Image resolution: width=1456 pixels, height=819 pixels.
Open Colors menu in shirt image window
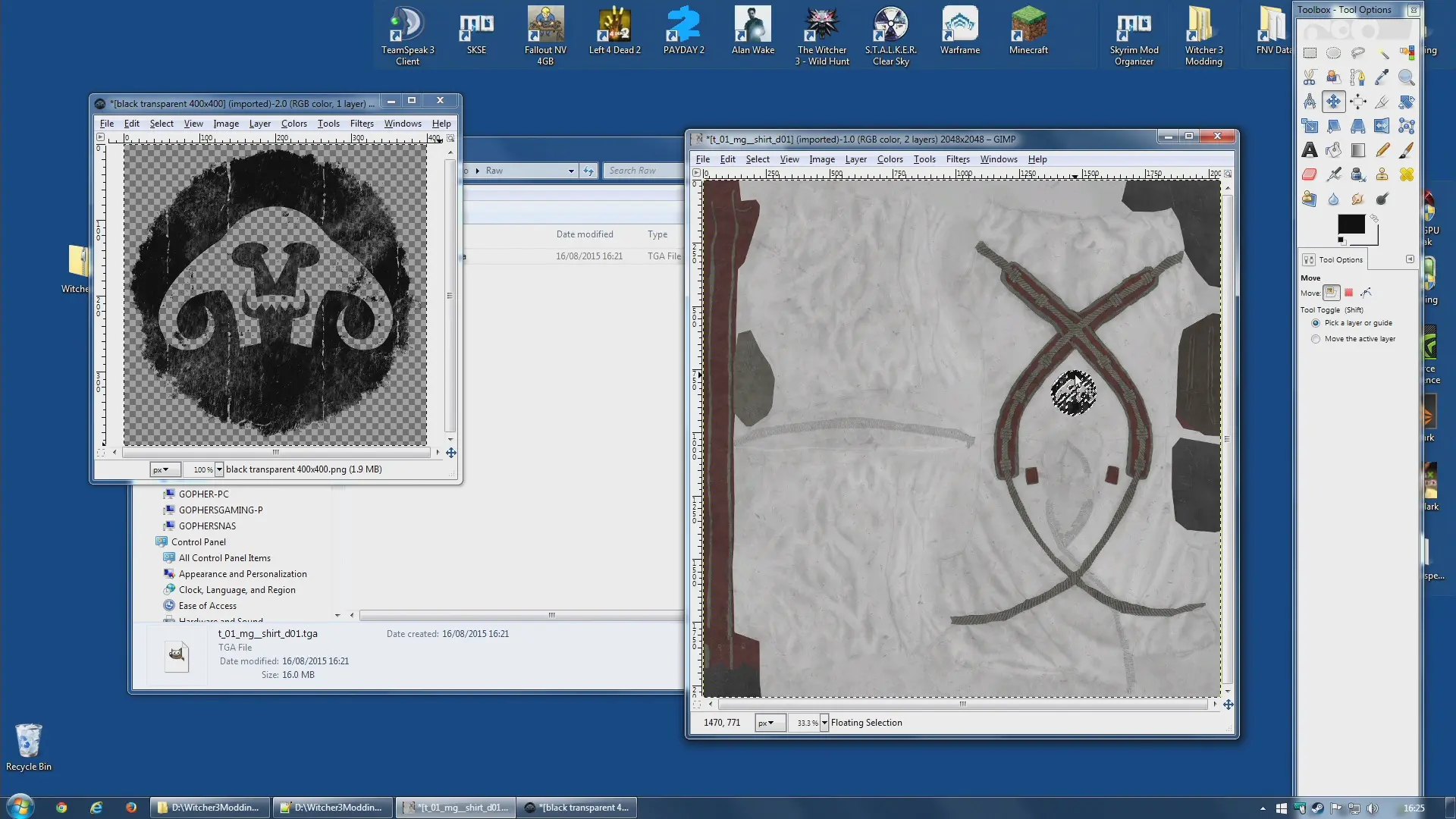890,159
